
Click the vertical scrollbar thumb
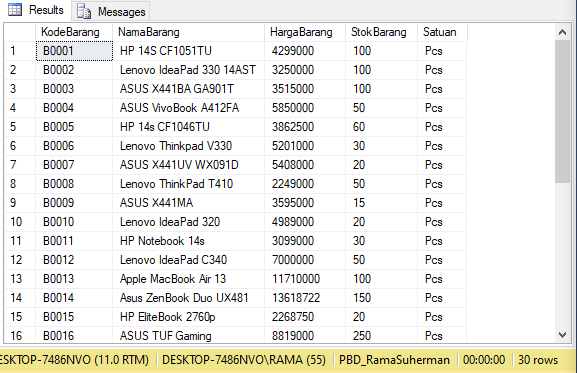coord(562,111)
